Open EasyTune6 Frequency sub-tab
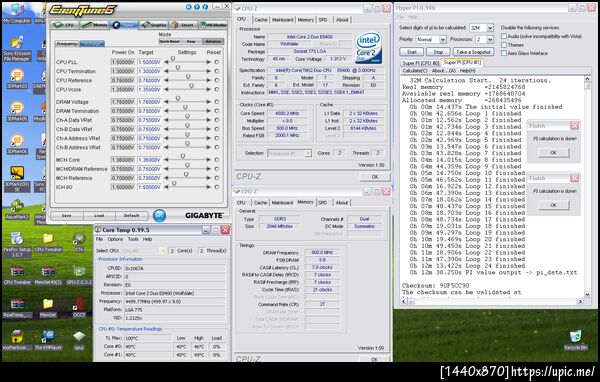600x382 pixels. click(x=67, y=44)
